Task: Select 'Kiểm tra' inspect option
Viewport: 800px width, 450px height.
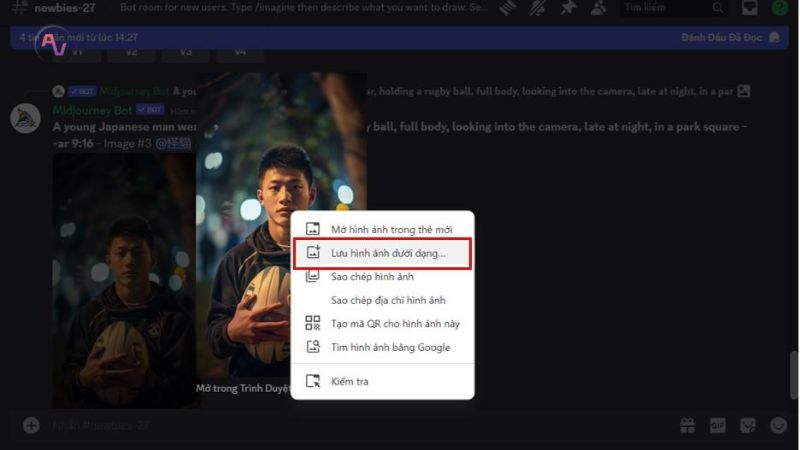Action: pos(382,381)
